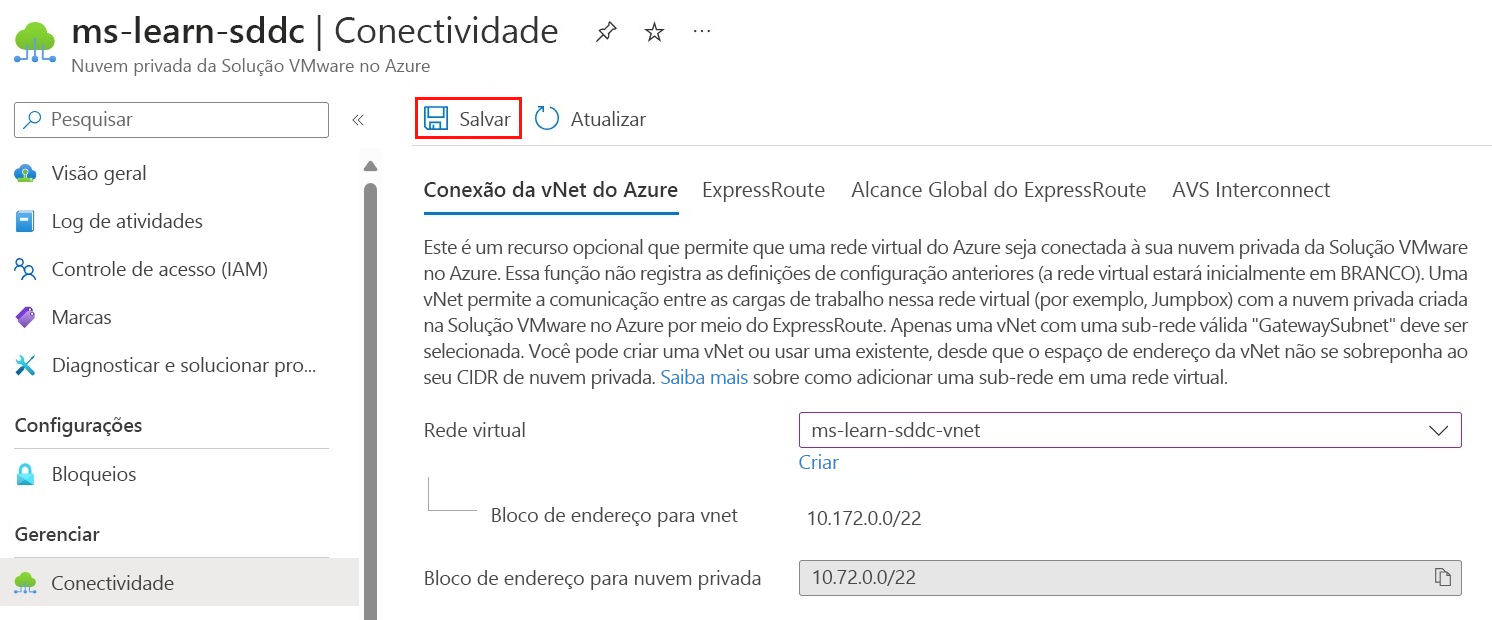The width and height of the screenshot is (1492, 620).
Task: Open the AVS Interconnect tab
Action: point(1250,189)
